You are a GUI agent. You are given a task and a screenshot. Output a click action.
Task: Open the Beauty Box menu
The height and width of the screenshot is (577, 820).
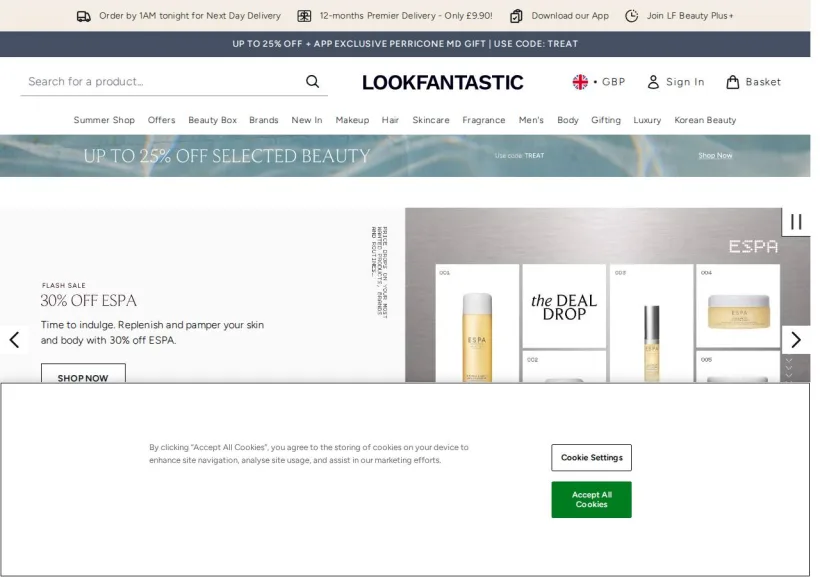coord(212,120)
